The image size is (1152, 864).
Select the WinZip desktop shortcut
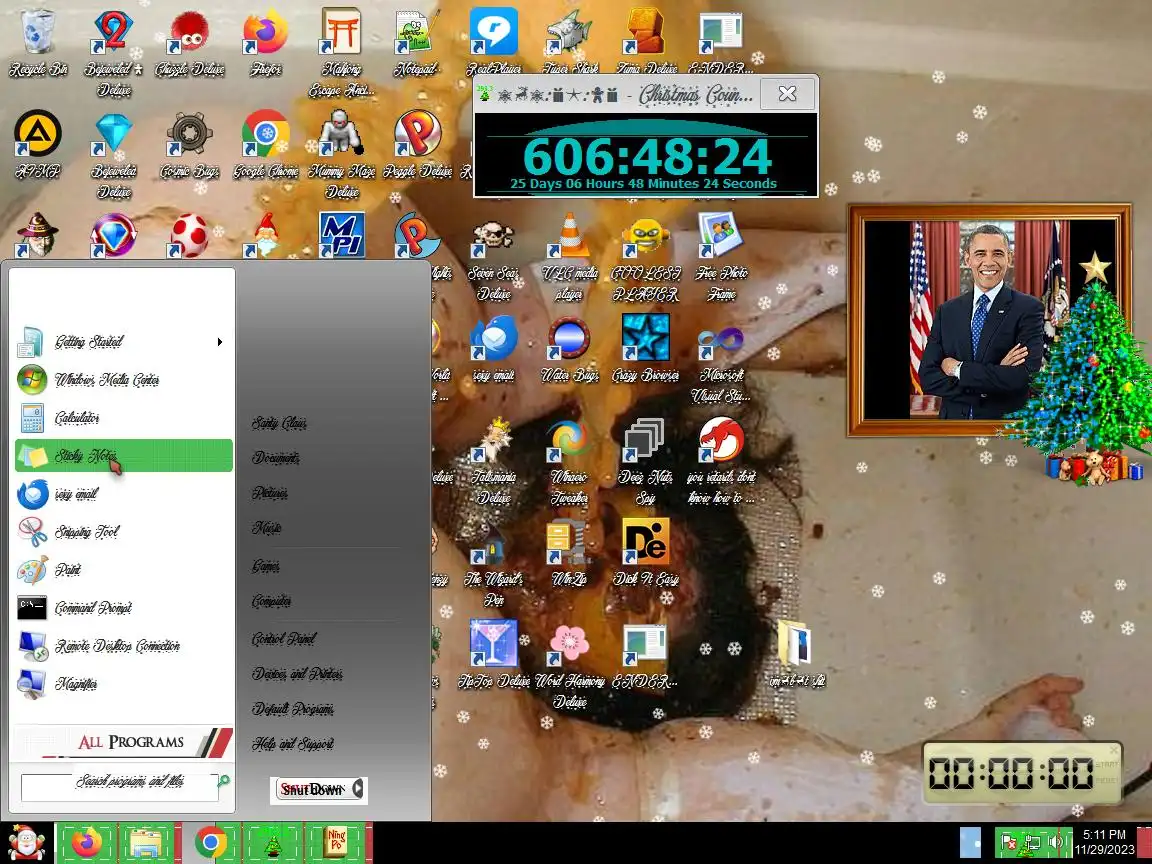(569, 551)
